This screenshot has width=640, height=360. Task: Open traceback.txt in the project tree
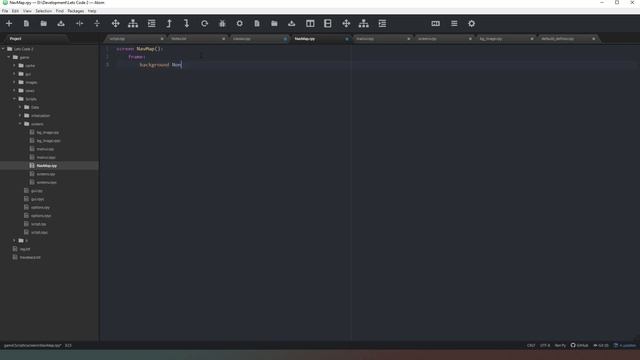(30, 257)
